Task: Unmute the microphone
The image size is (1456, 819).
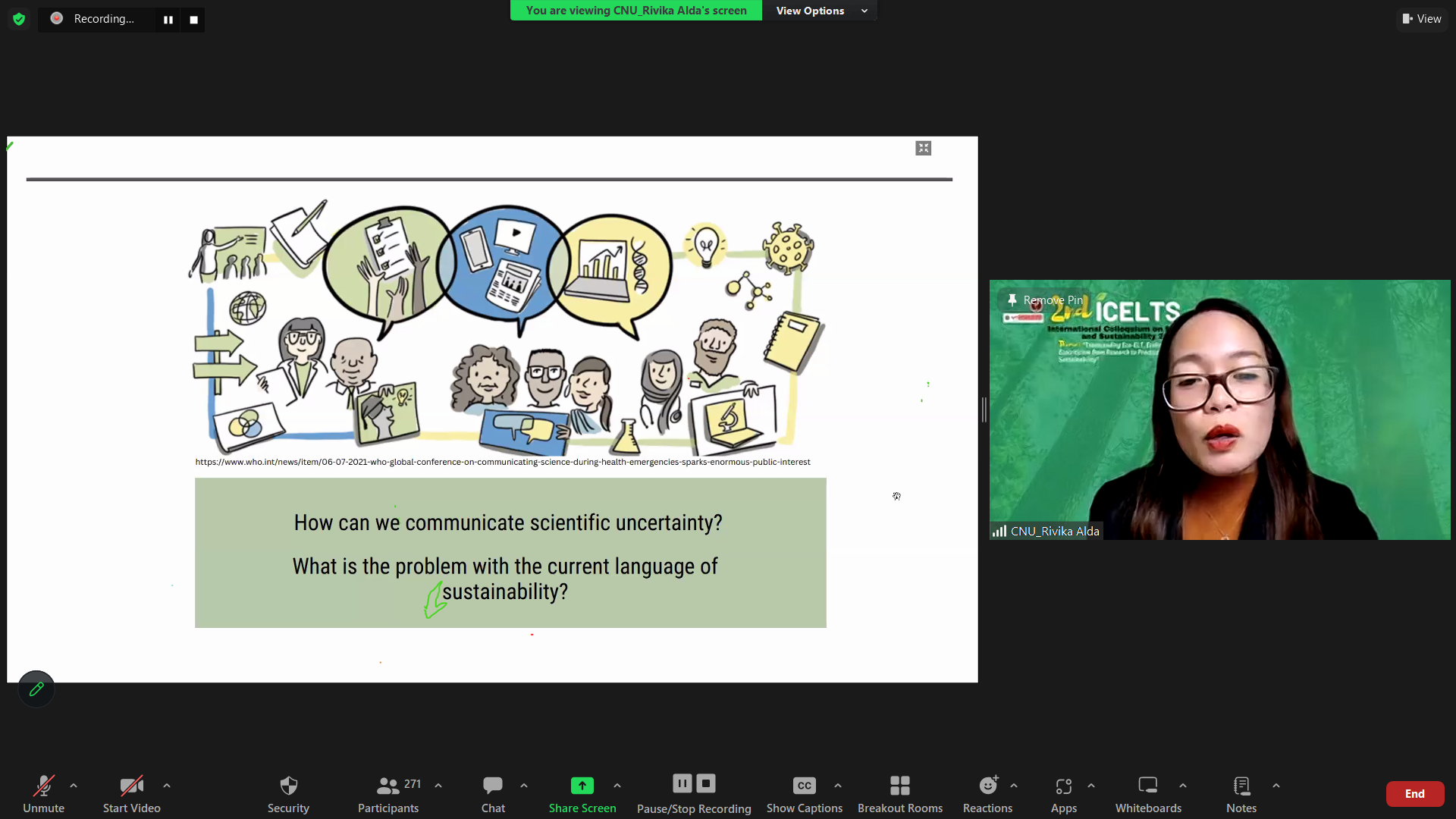Action: click(x=44, y=785)
